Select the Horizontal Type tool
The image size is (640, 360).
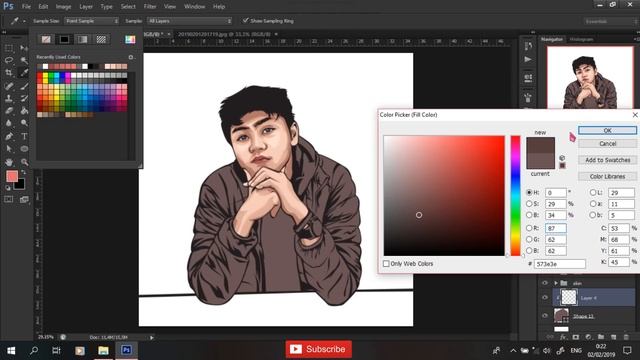pos(24,136)
